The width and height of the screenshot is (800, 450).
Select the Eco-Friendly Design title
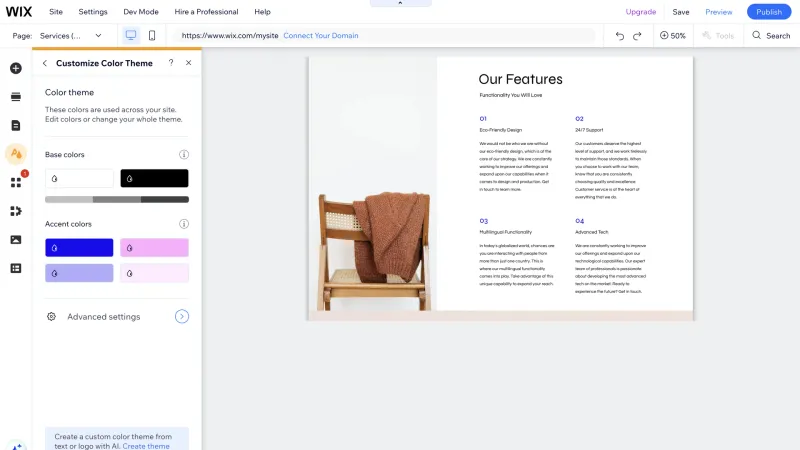pos(501,130)
